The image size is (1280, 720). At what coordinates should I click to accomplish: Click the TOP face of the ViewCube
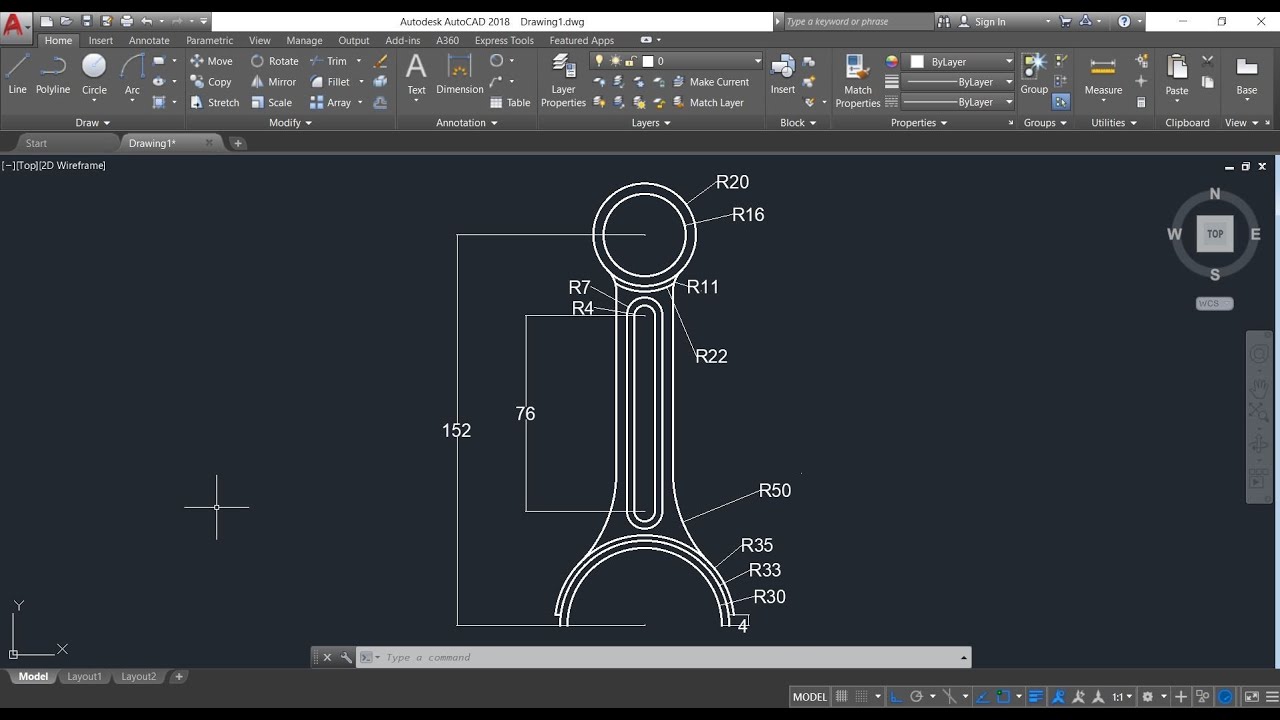pos(1215,234)
